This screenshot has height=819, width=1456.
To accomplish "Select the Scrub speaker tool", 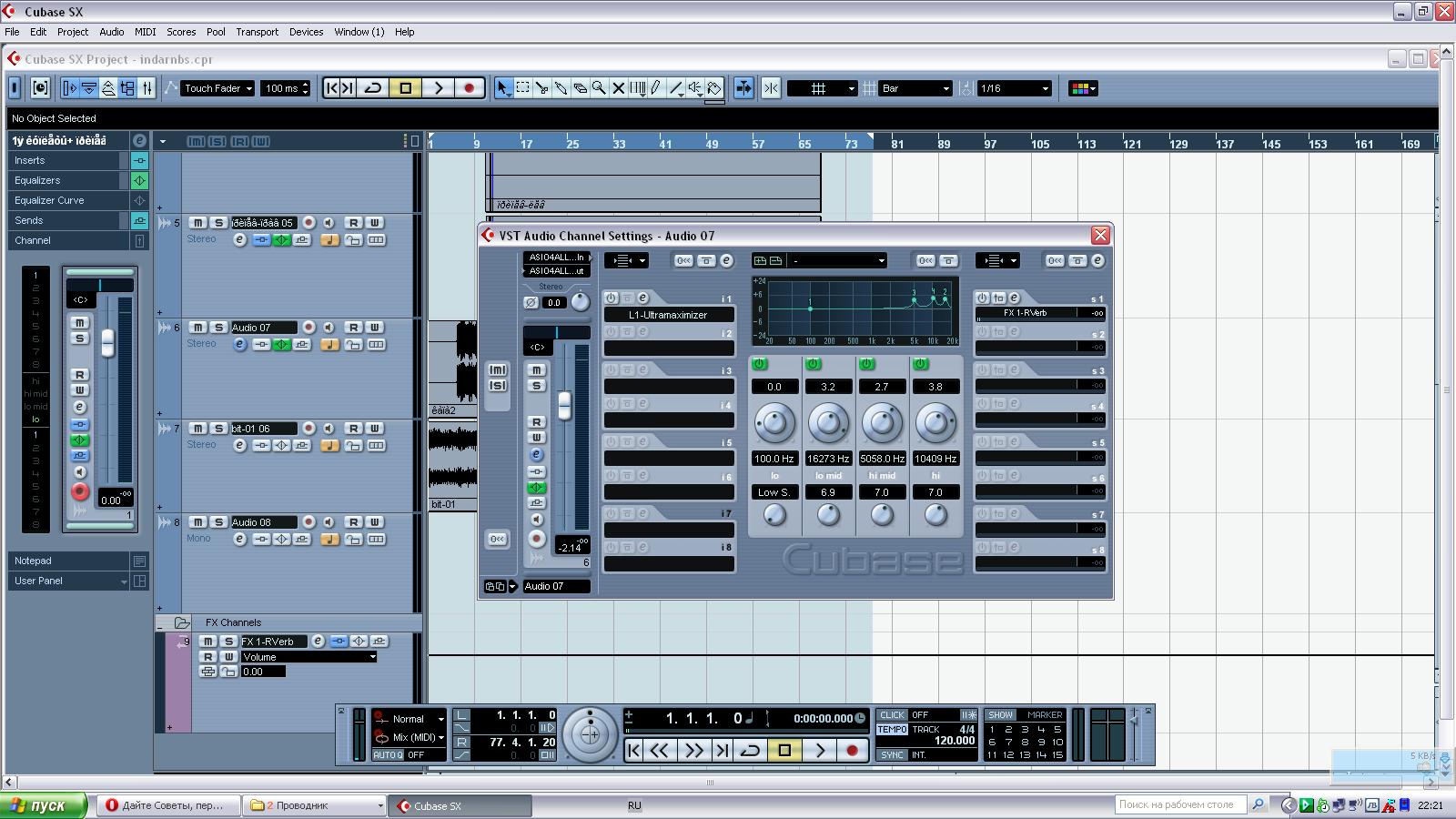I will 695,88.
